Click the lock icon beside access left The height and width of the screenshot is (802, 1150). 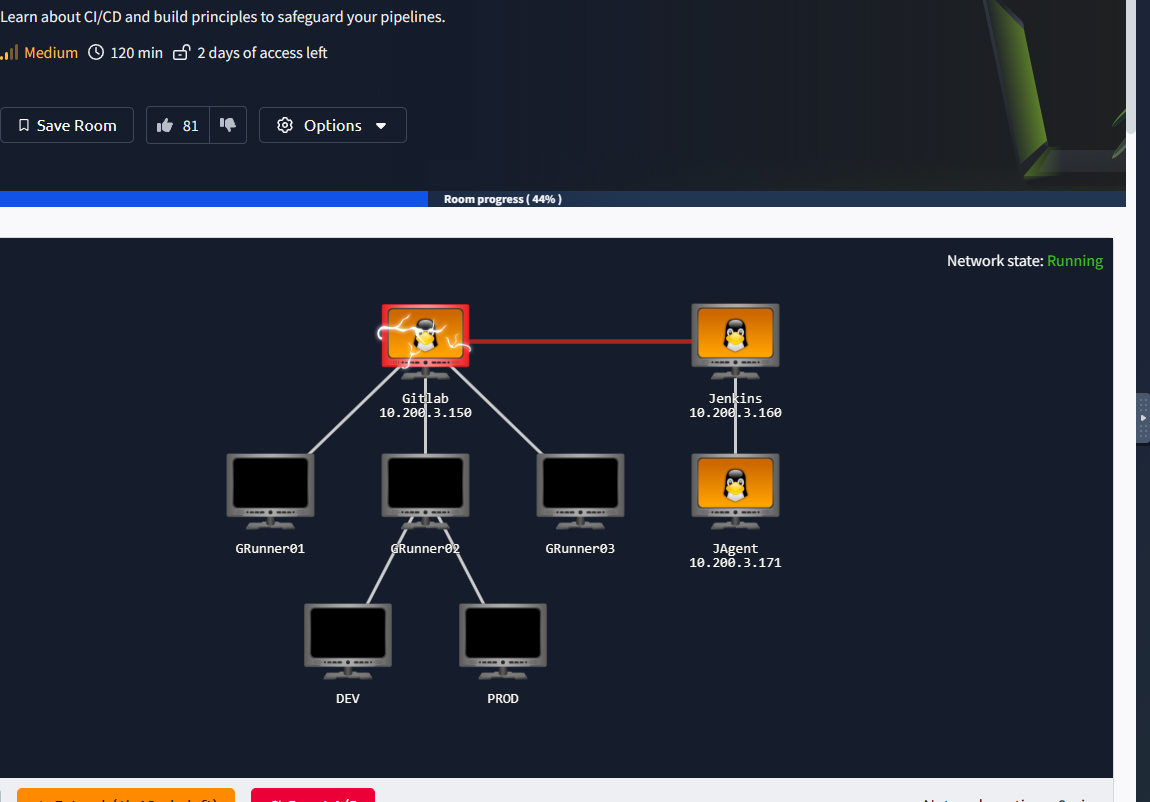point(181,52)
